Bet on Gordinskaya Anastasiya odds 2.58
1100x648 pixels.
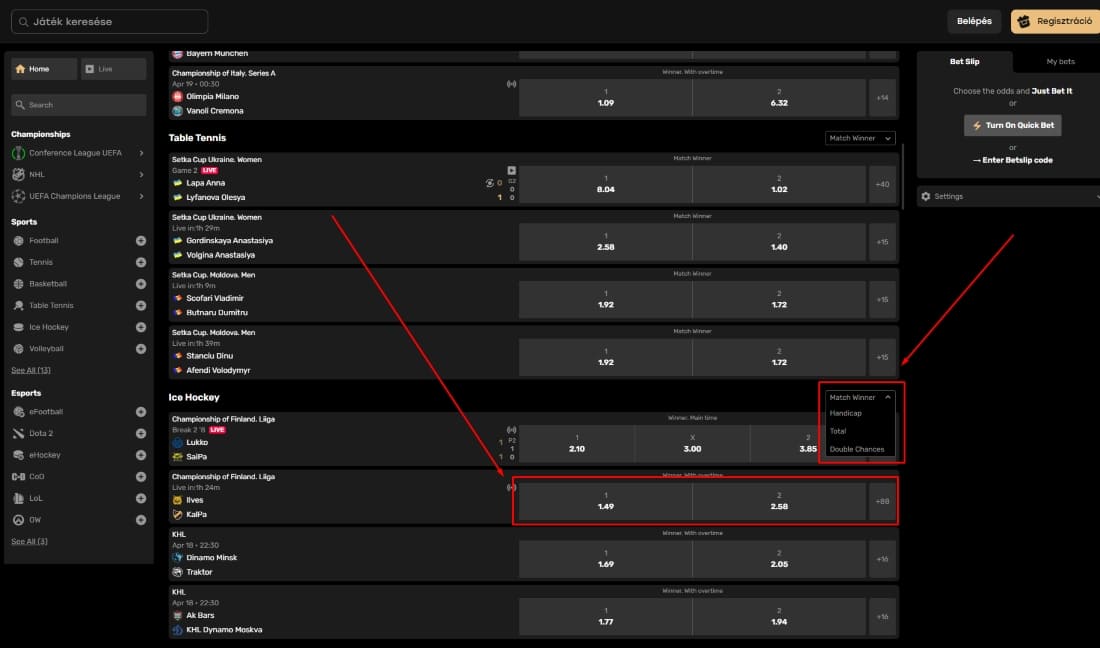coord(605,242)
